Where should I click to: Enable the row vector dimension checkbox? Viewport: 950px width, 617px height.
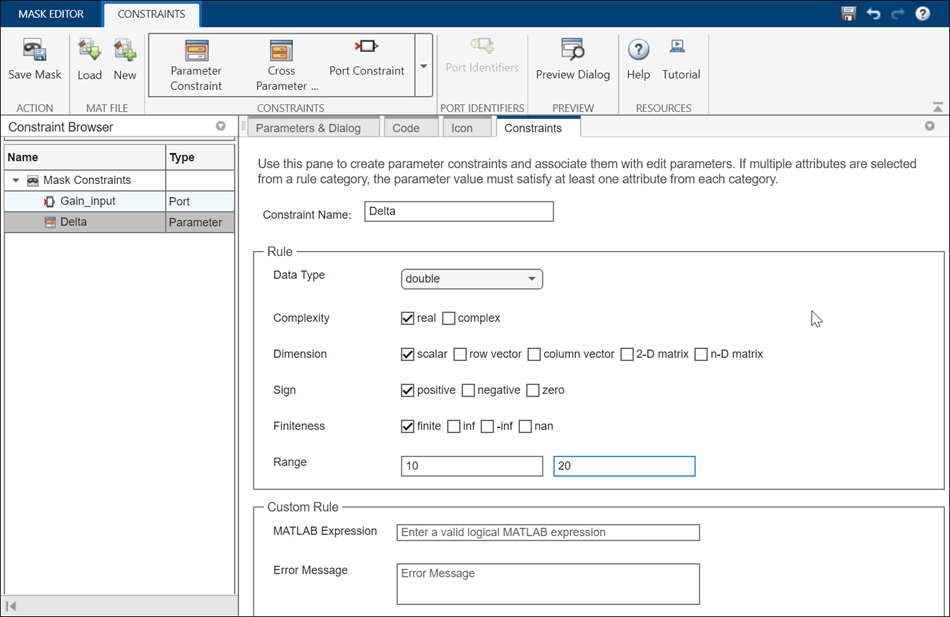point(460,354)
